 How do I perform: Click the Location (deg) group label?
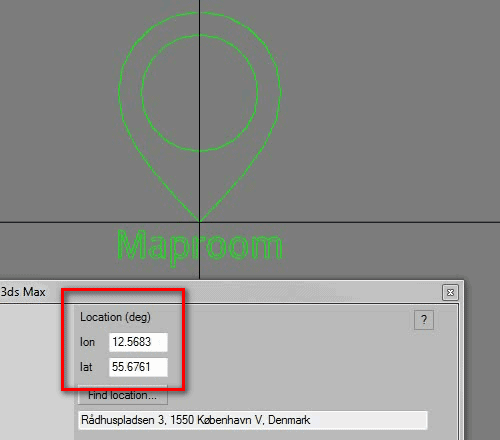(x=115, y=317)
